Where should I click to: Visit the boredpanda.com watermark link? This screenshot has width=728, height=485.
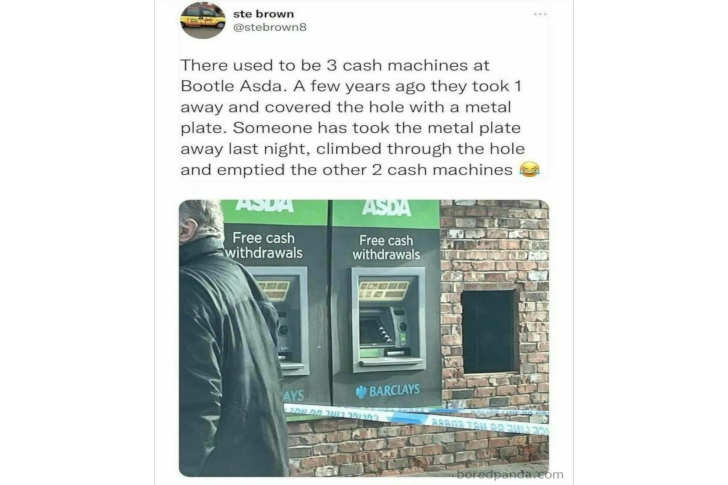pyautogui.click(x=509, y=474)
